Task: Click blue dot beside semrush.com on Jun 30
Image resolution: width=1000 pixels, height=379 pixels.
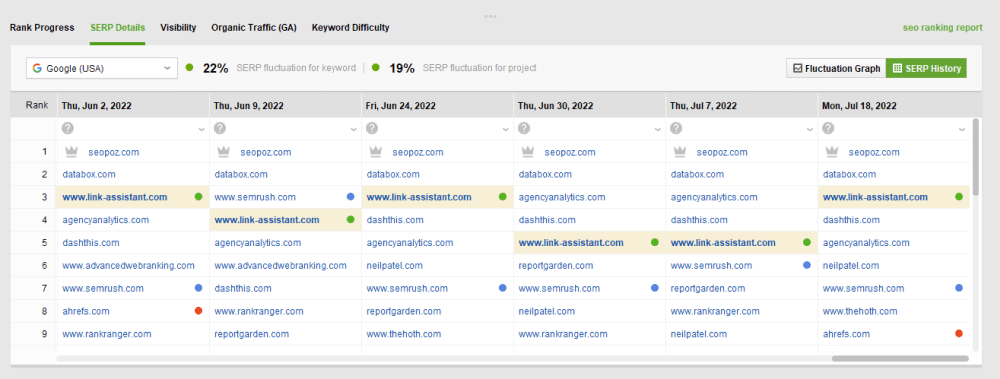Action: (654, 288)
